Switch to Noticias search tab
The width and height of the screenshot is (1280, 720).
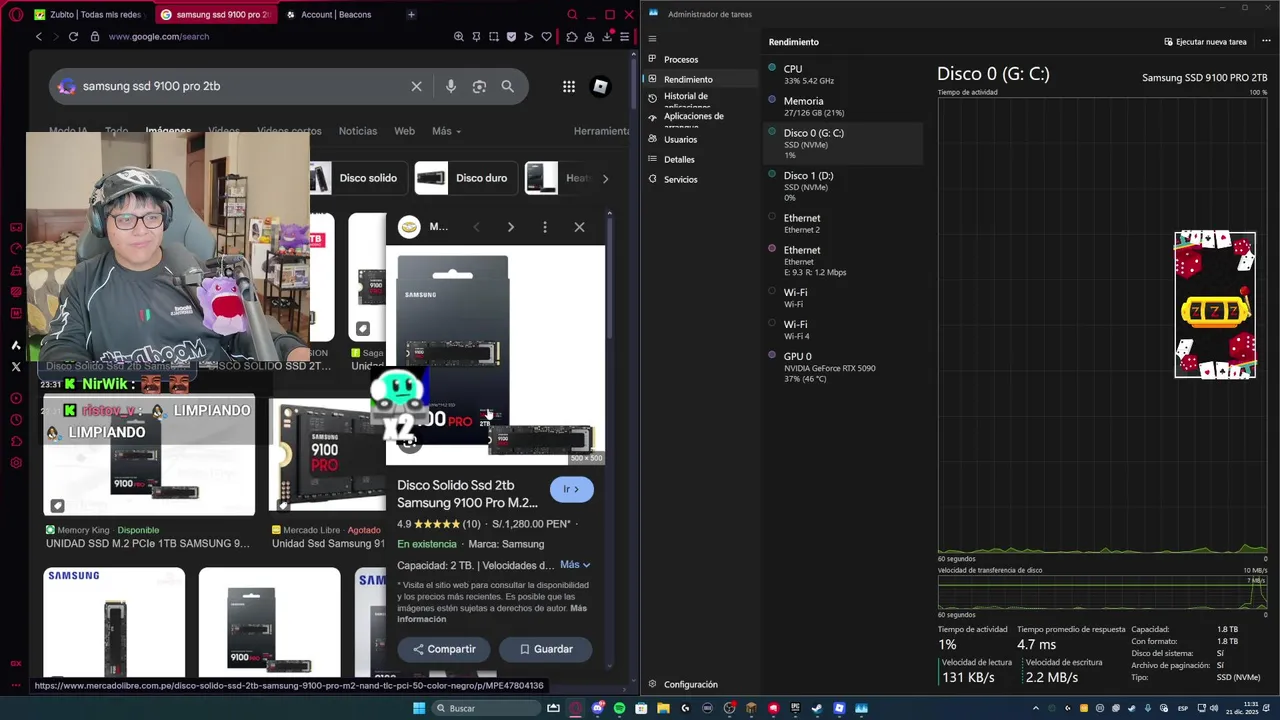(x=358, y=131)
